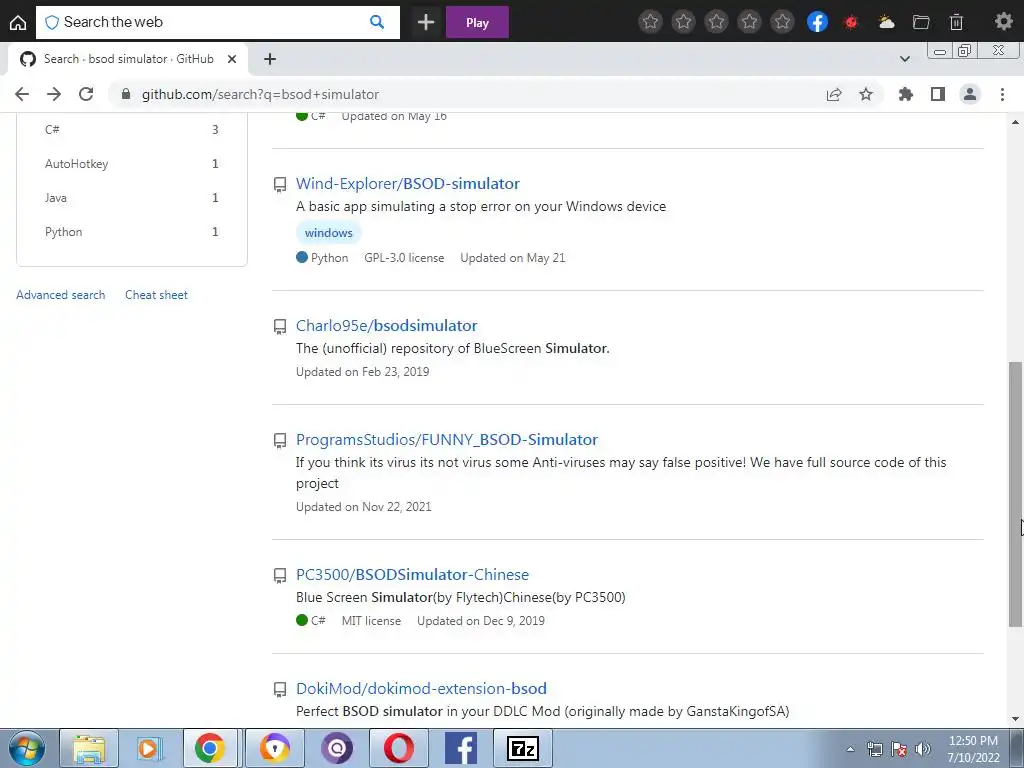Open the taskbar clock and date
Screen dimensions: 1024x768
pyautogui.click(x=973, y=749)
